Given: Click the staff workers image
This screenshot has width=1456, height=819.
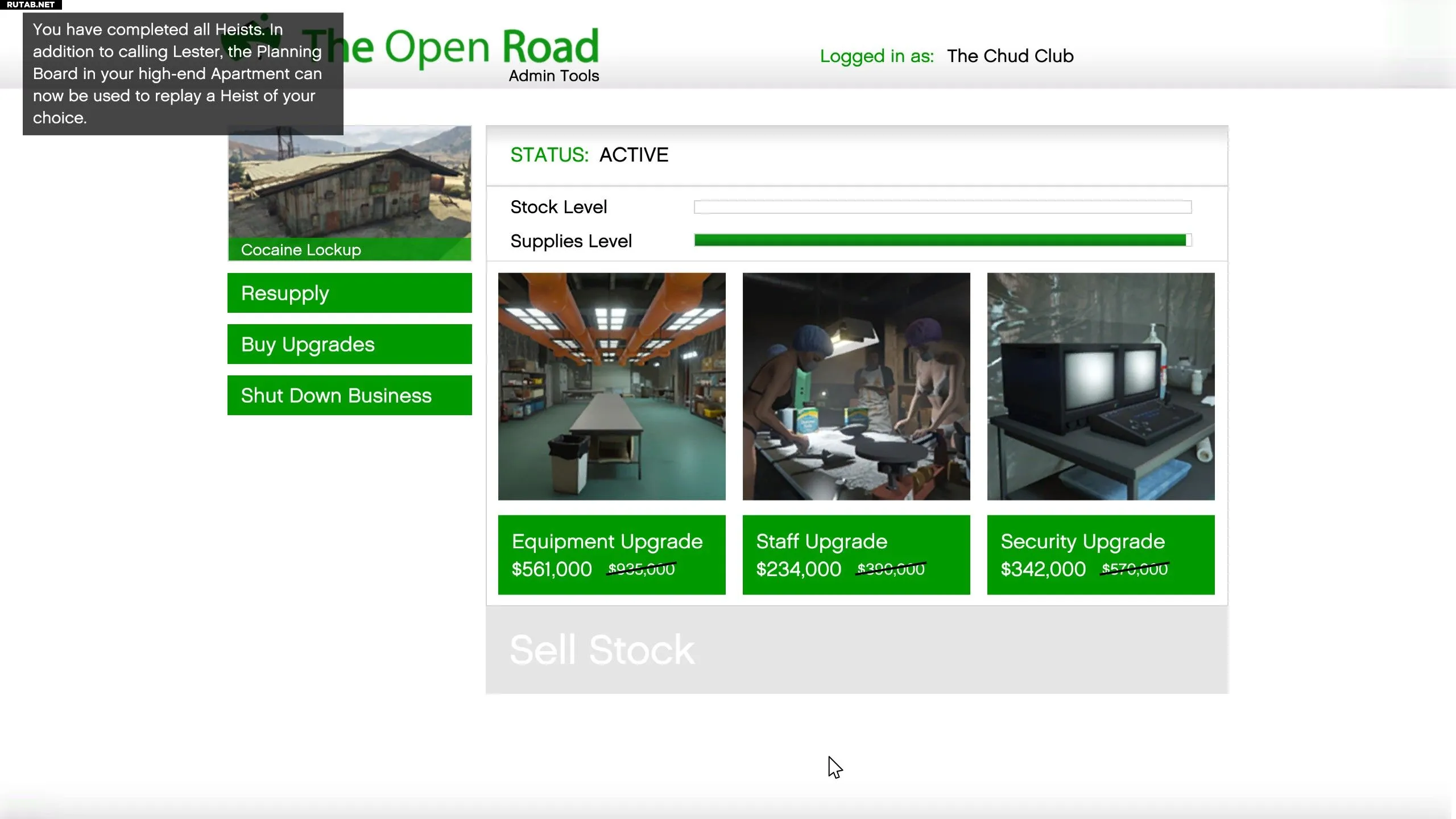Looking at the screenshot, I should (x=856, y=386).
